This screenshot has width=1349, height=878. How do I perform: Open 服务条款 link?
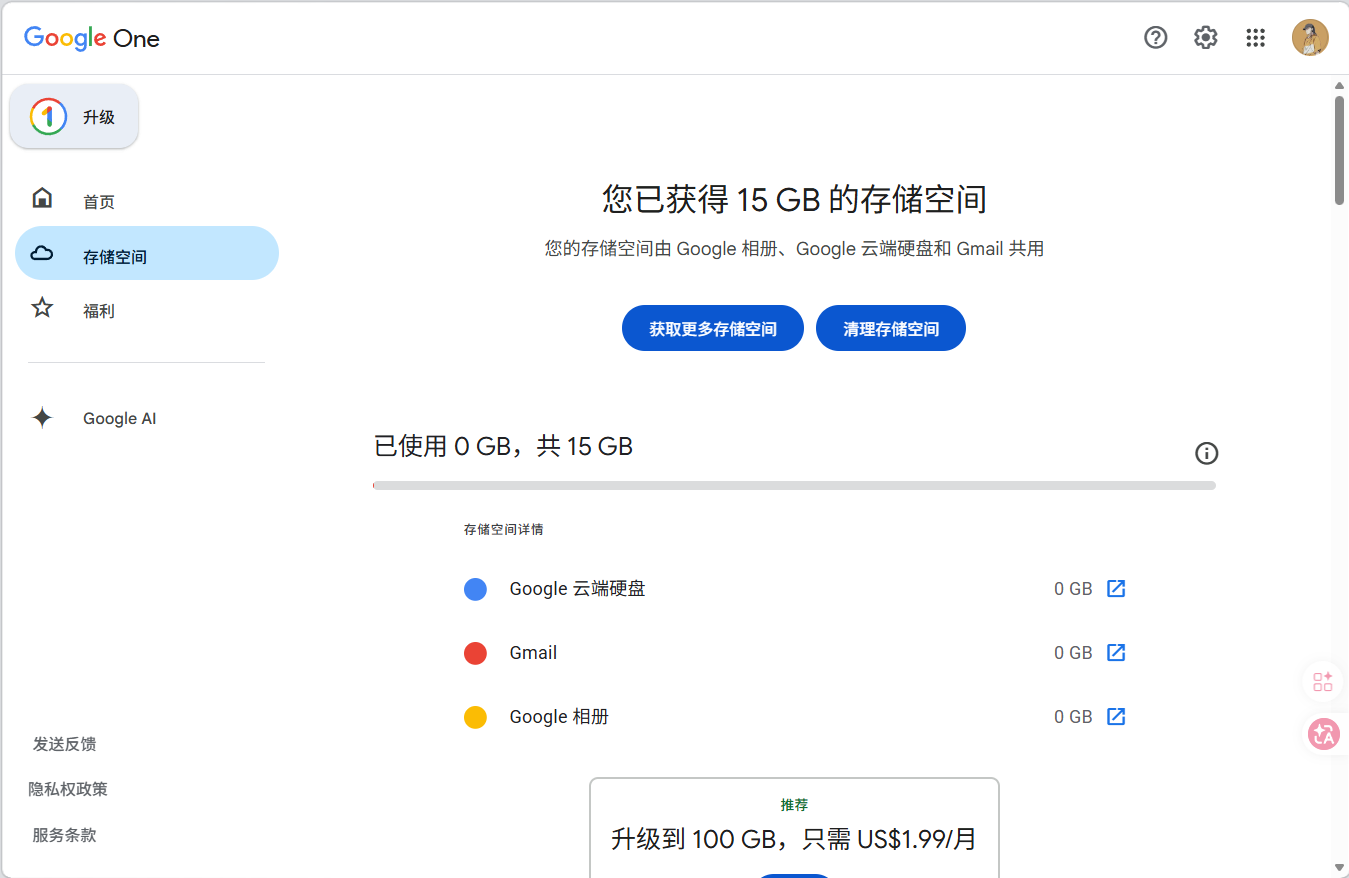[65, 835]
